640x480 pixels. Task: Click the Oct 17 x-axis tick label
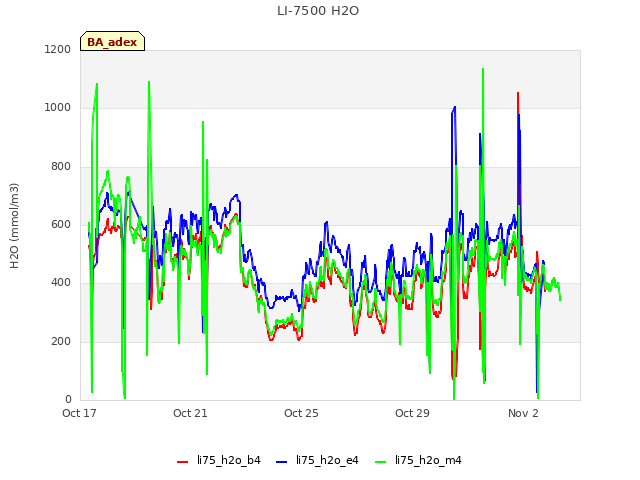pos(79,413)
